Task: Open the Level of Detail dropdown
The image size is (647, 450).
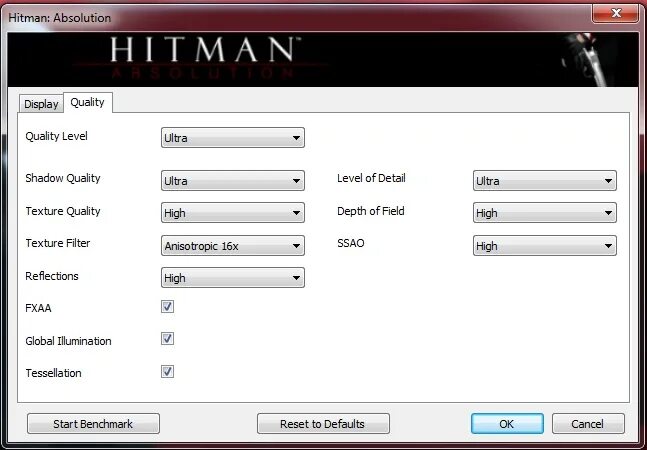Action: point(545,181)
